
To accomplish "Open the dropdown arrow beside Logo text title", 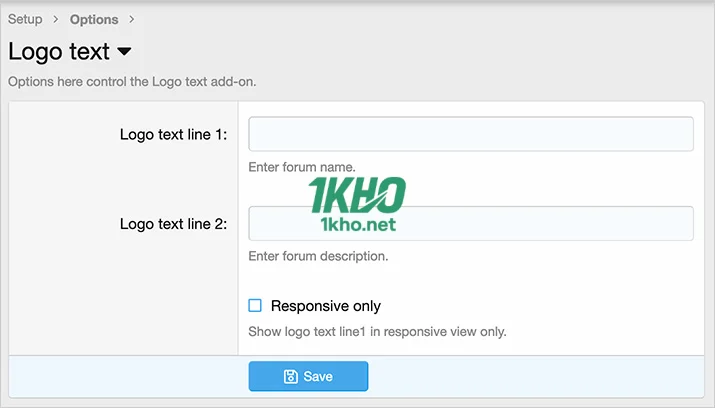I will [x=124, y=51].
